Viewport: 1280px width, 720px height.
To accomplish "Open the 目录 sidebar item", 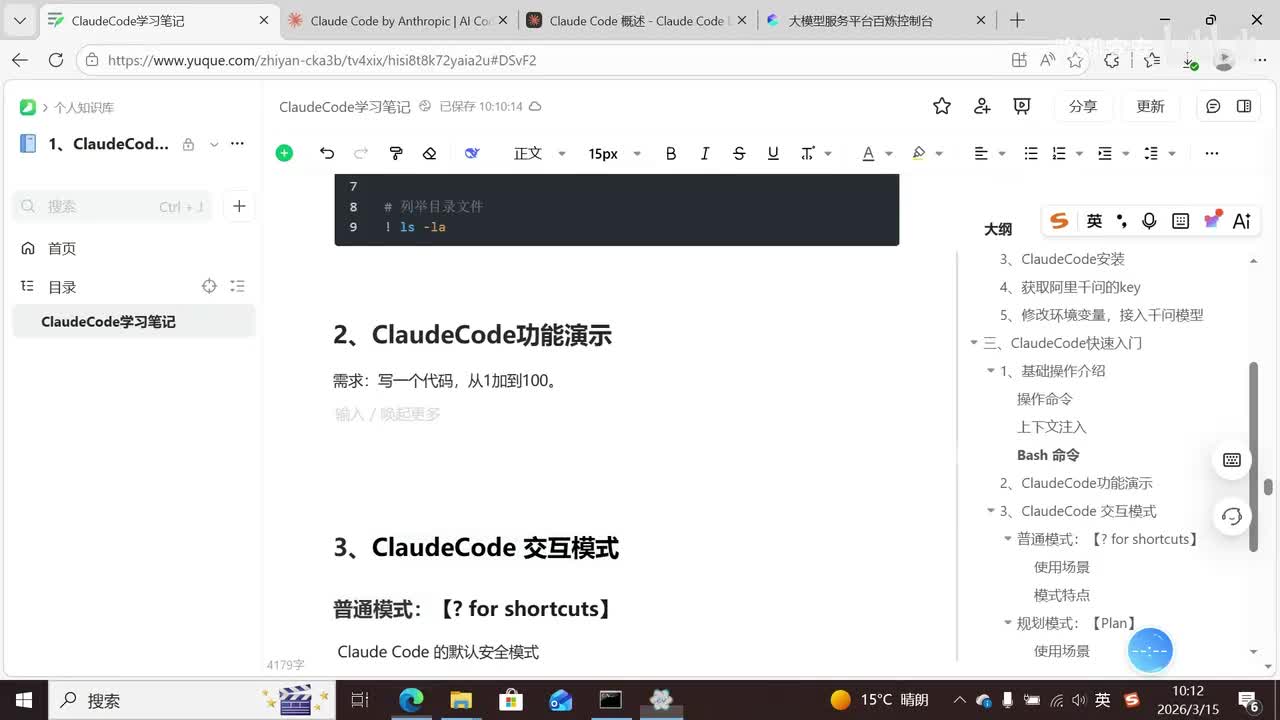I will coord(62,286).
